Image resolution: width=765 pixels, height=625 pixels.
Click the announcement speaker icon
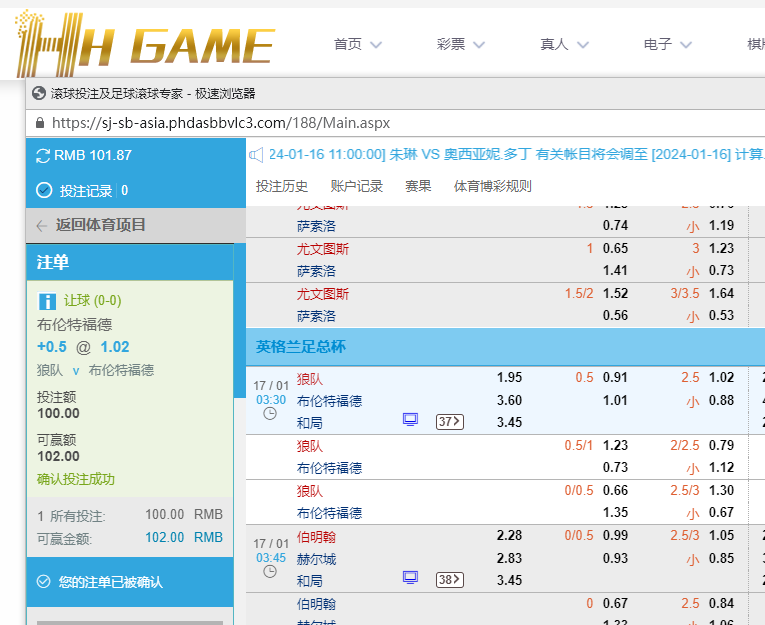(x=256, y=155)
